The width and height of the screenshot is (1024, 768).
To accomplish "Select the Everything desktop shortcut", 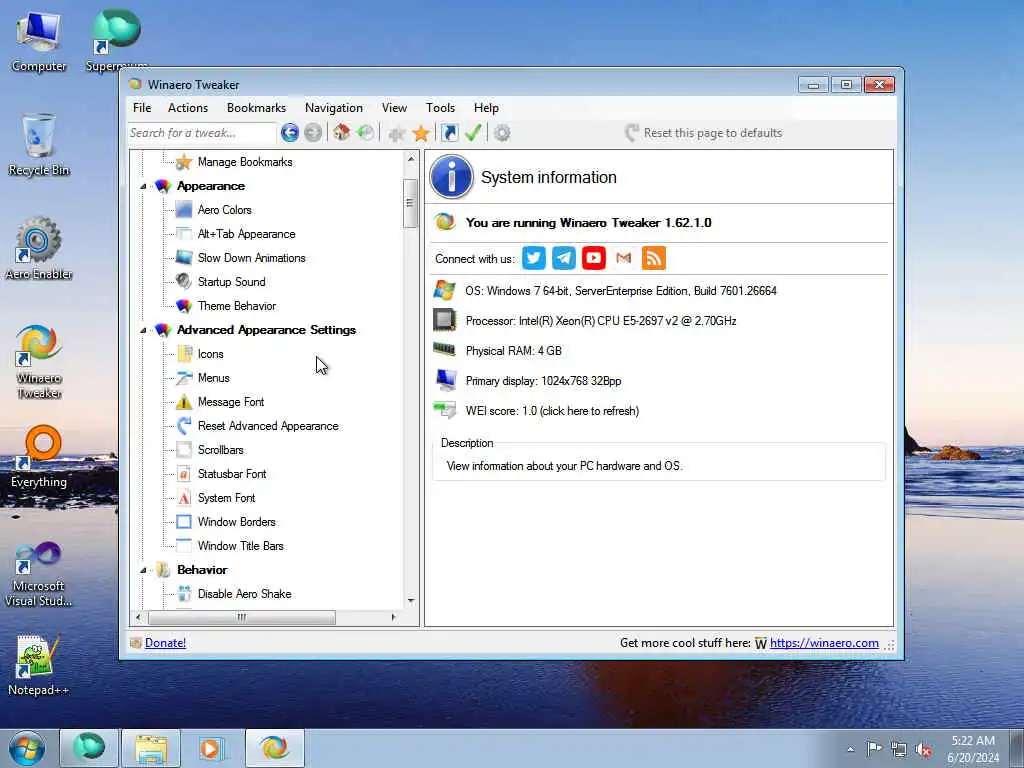I will [x=39, y=457].
